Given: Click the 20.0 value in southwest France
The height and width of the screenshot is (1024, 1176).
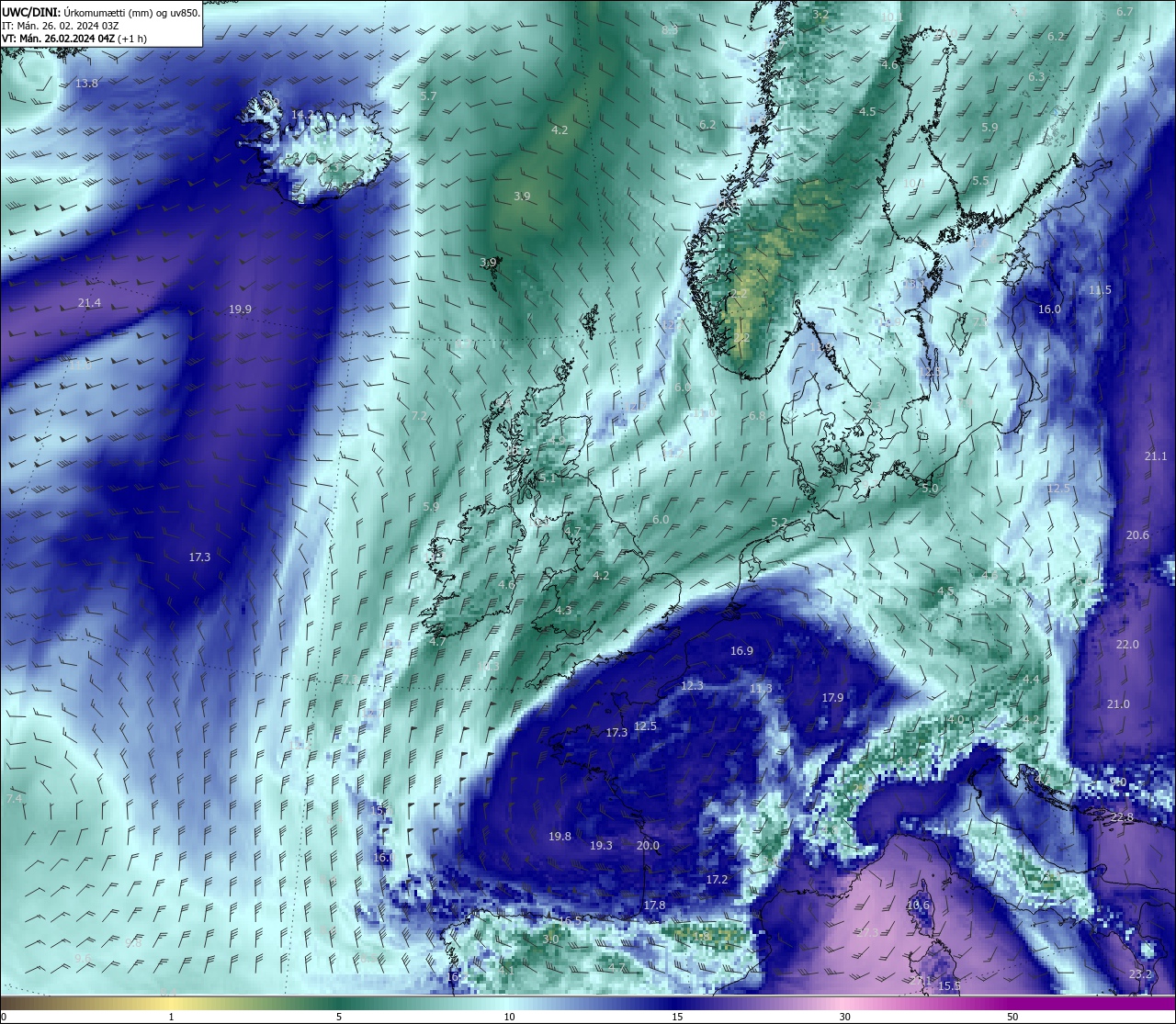Looking at the screenshot, I should tap(648, 846).
